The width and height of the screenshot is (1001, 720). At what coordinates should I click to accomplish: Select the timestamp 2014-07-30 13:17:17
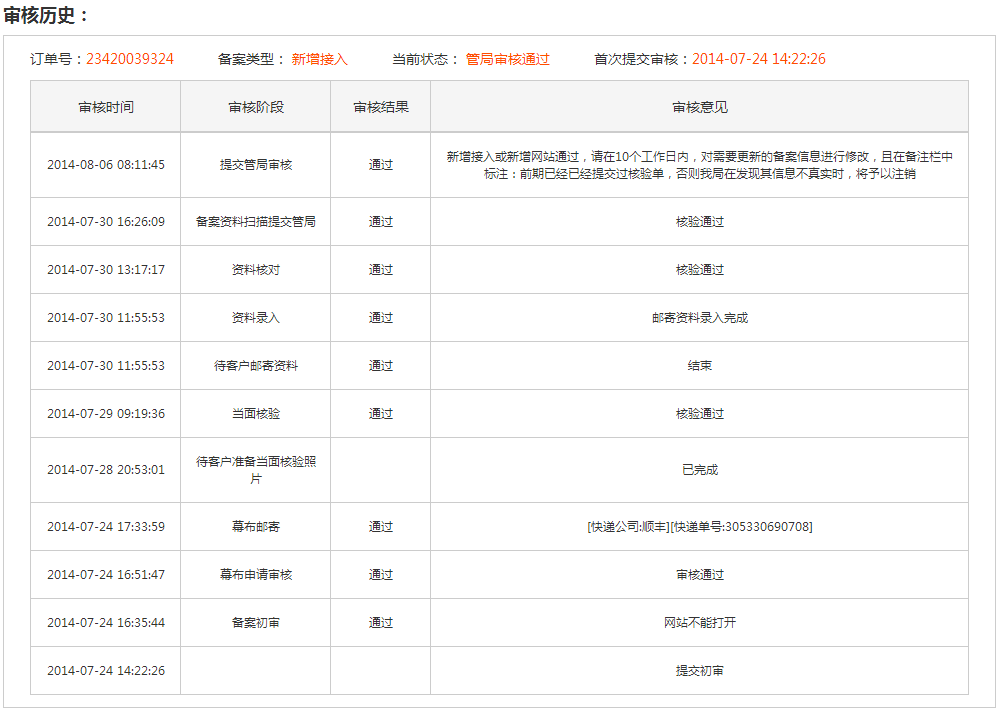click(106, 269)
